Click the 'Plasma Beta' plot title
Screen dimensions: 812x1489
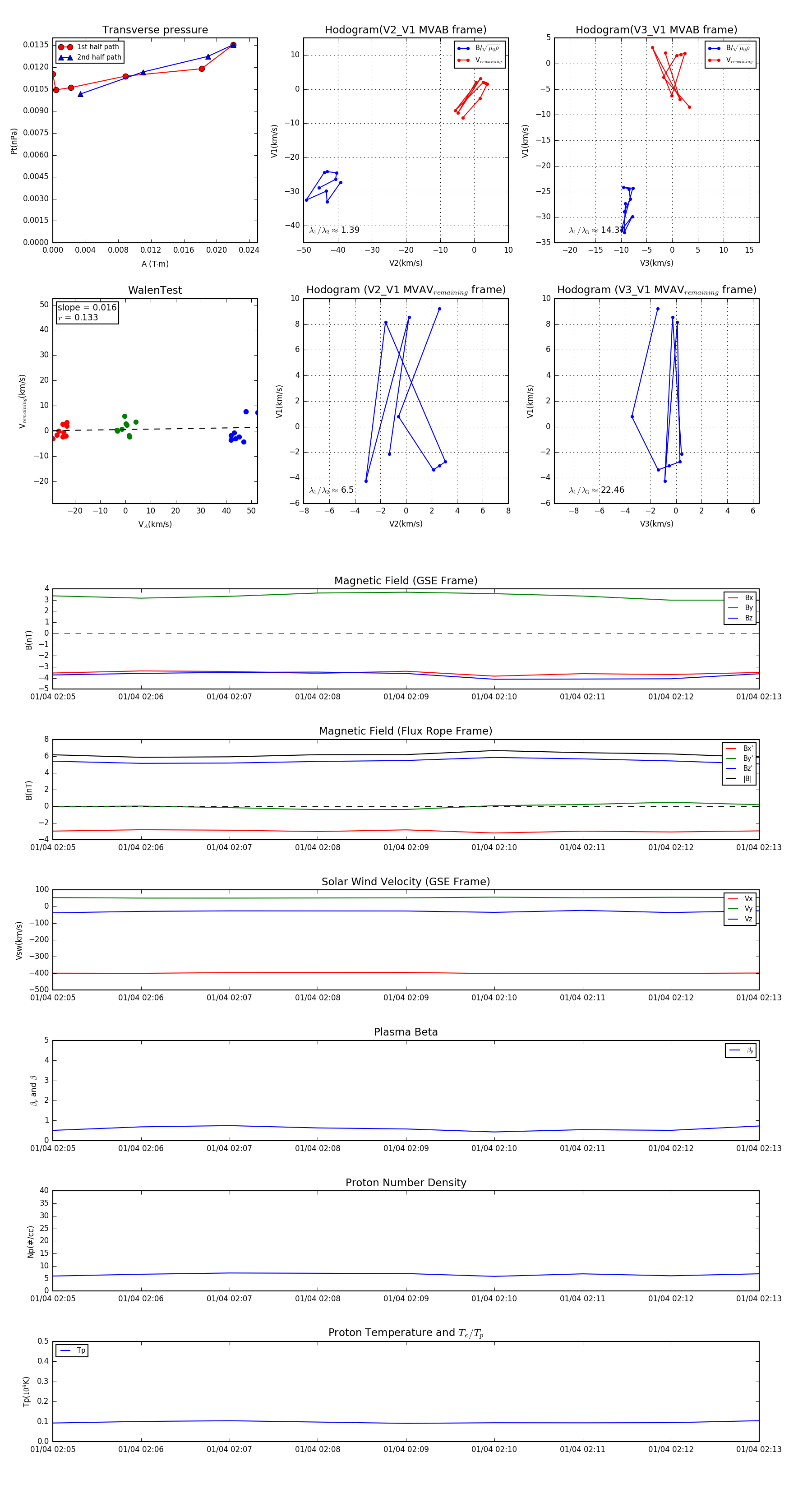(406, 1032)
